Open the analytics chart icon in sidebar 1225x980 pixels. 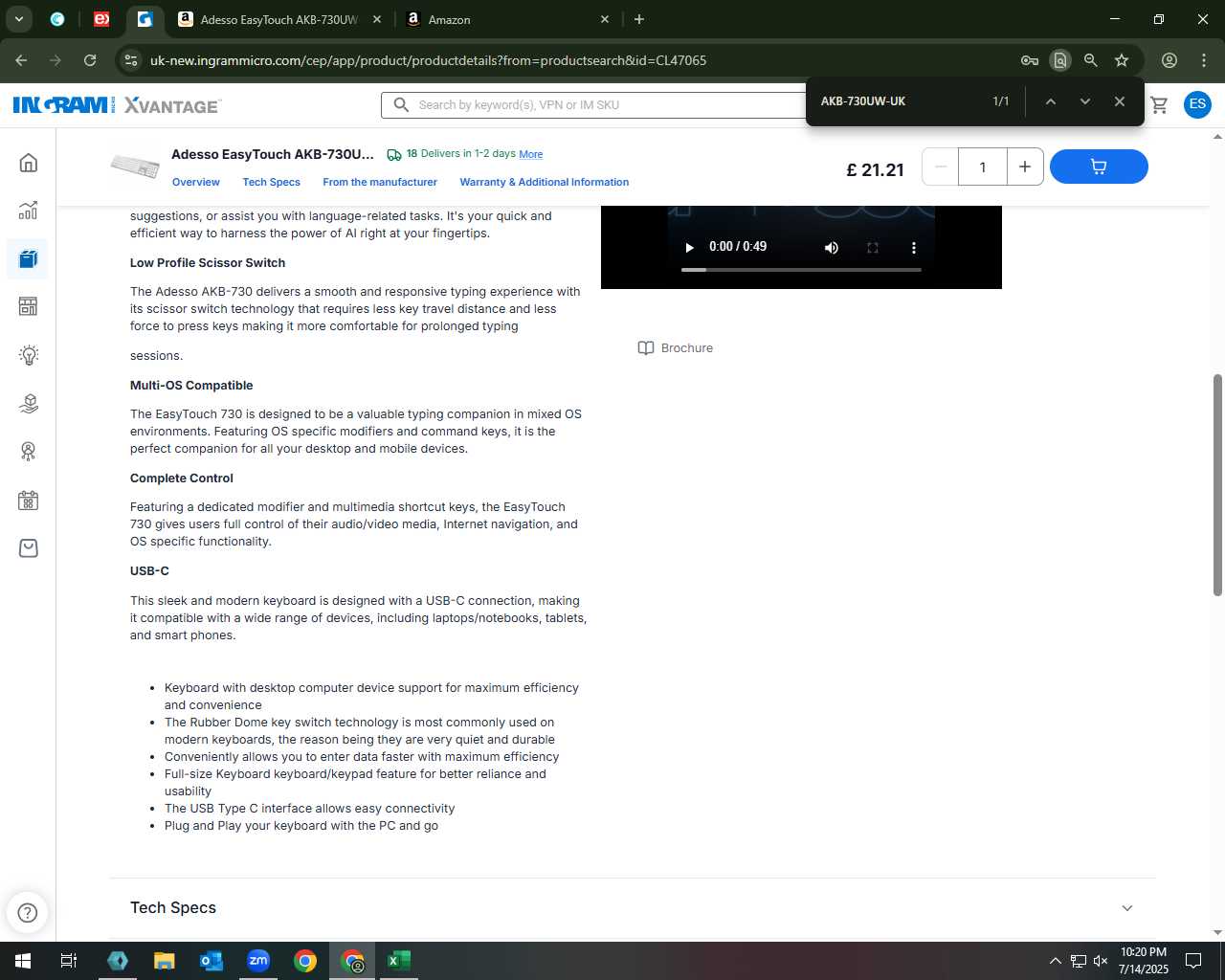point(29,211)
